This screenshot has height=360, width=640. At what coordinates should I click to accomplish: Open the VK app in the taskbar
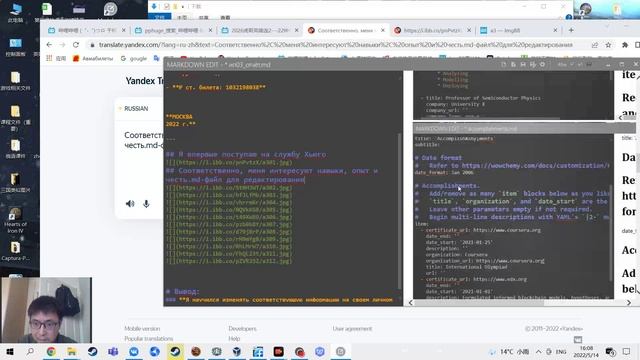click(x=134, y=351)
